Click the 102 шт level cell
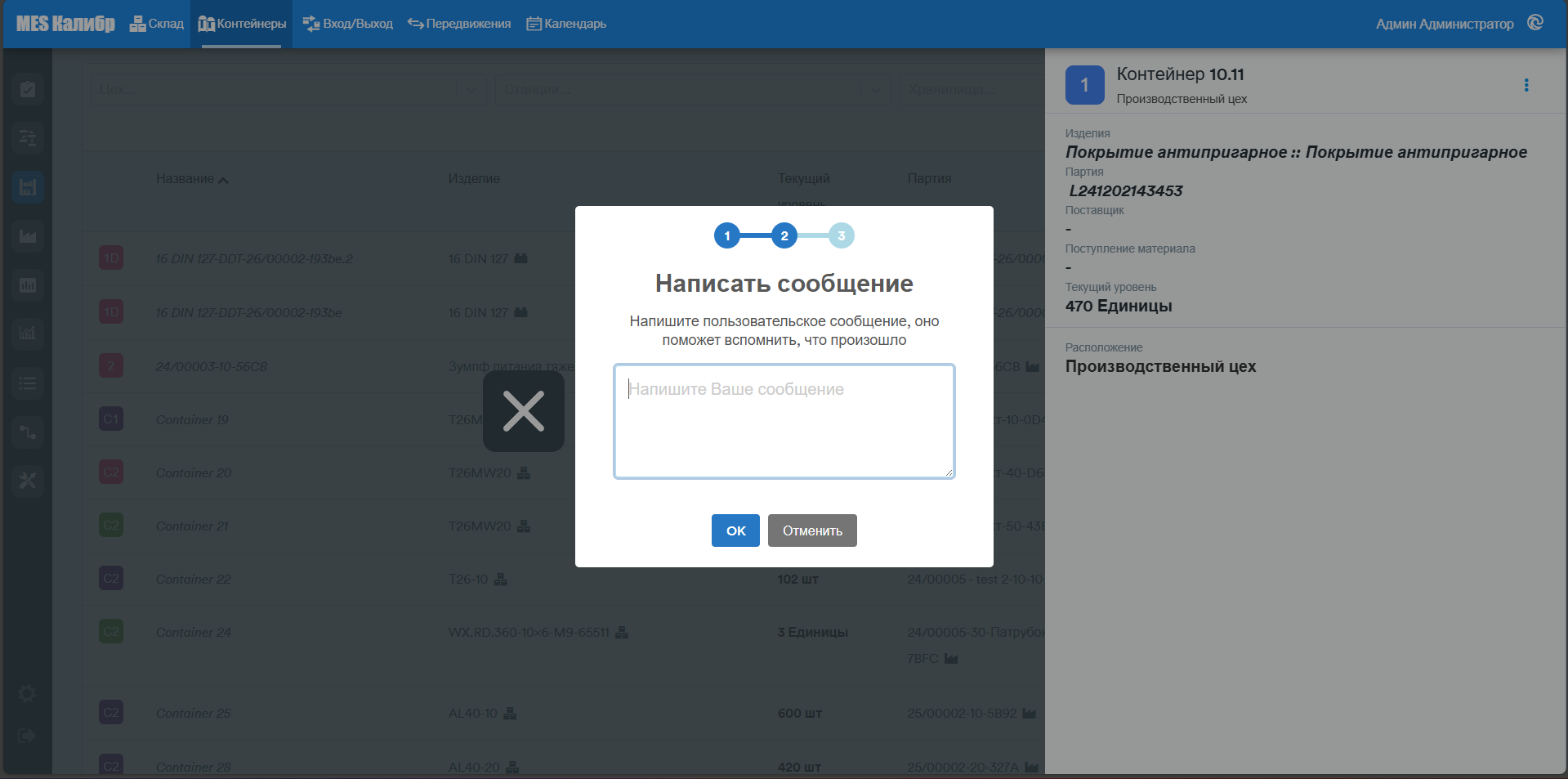This screenshot has height=779, width=1568. (797, 579)
